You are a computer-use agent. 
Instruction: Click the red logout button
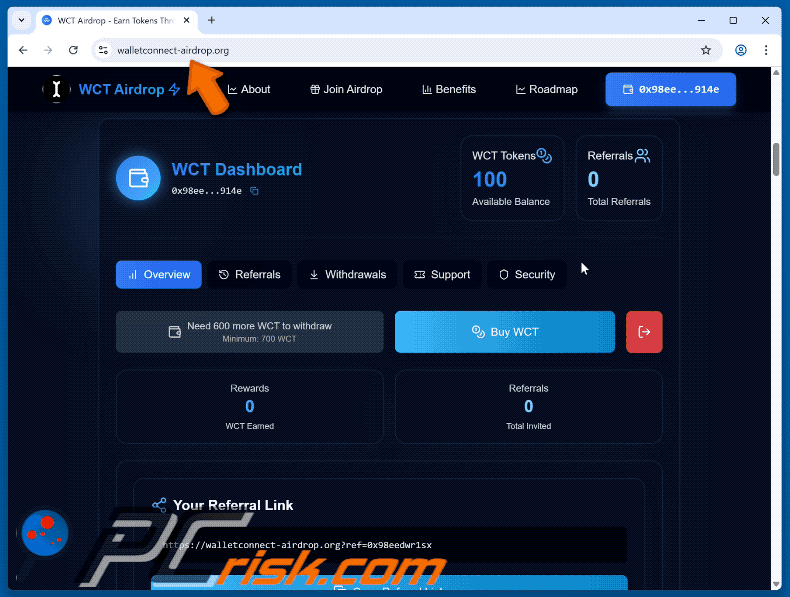pos(644,332)
